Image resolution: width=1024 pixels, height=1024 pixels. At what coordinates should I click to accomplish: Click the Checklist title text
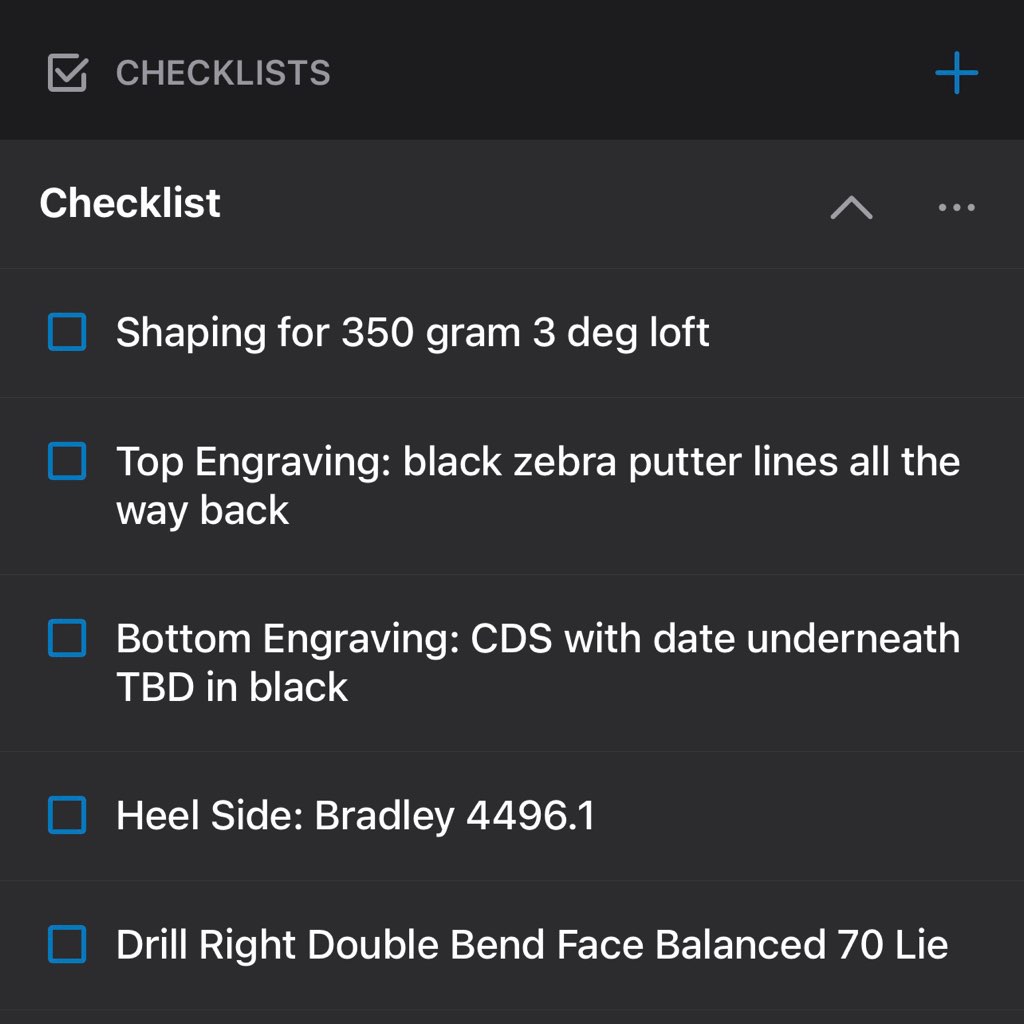[x=130, y=202]
